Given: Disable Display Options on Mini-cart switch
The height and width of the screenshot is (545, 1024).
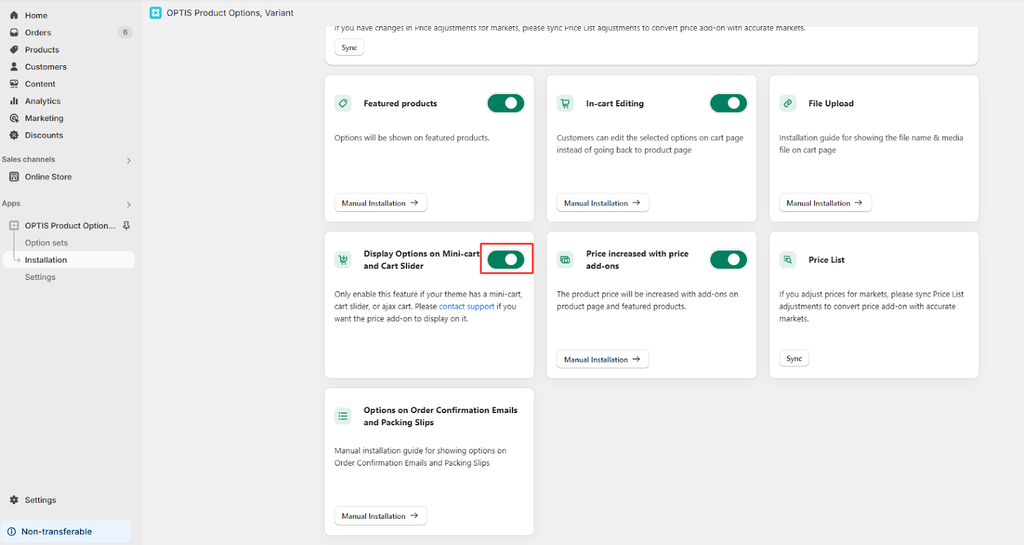Looking at the screenshot, I should click(x=505, y=260).
